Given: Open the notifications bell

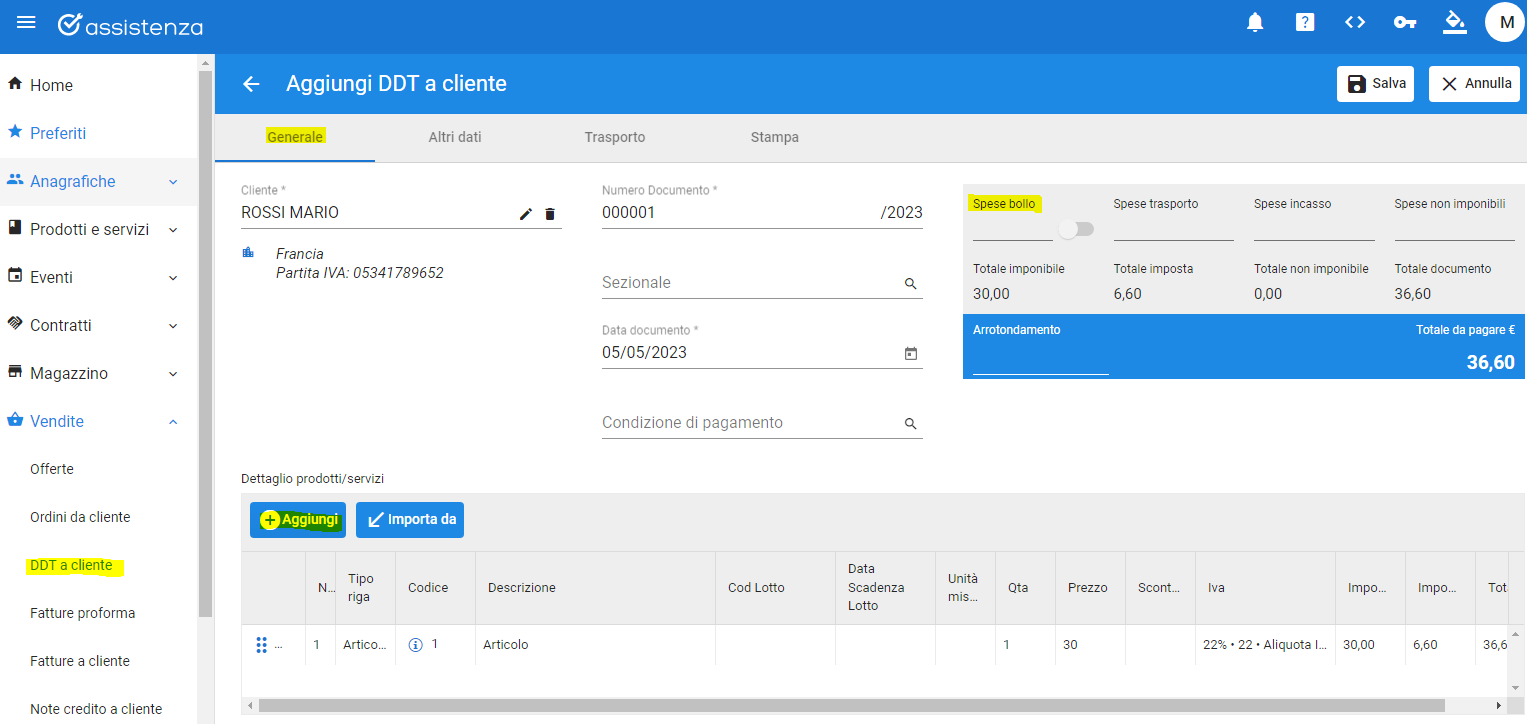Looking at the screenshot, I should 1255,22.
